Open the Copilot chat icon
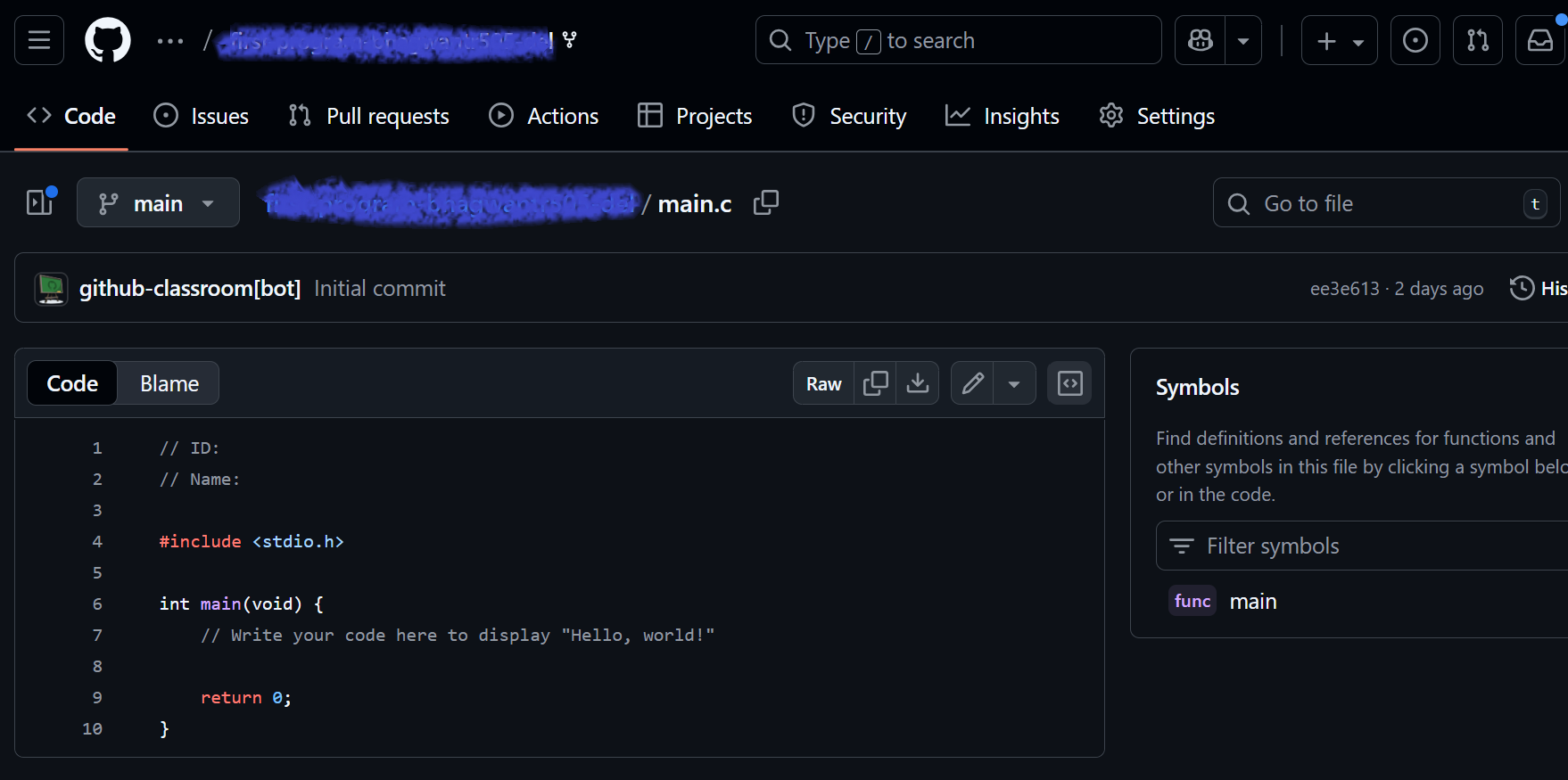The height and width of the screenshot is (780, 1568). pyautogui.click(x=1201, y=40)
